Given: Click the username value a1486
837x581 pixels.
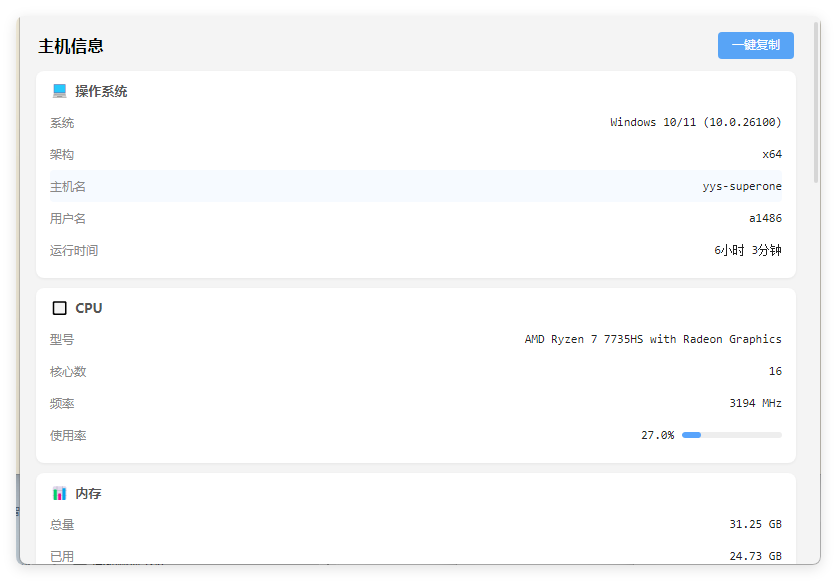Looking at the screenshot, I should (765, 218).
